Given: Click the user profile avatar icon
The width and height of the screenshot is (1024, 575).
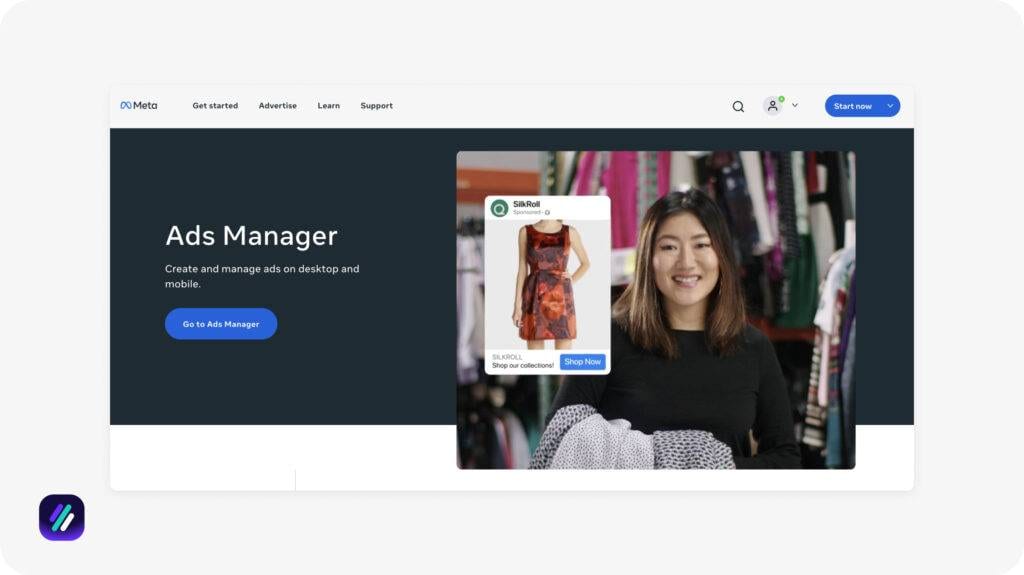Looking at the screenshot, I should 773,106.
